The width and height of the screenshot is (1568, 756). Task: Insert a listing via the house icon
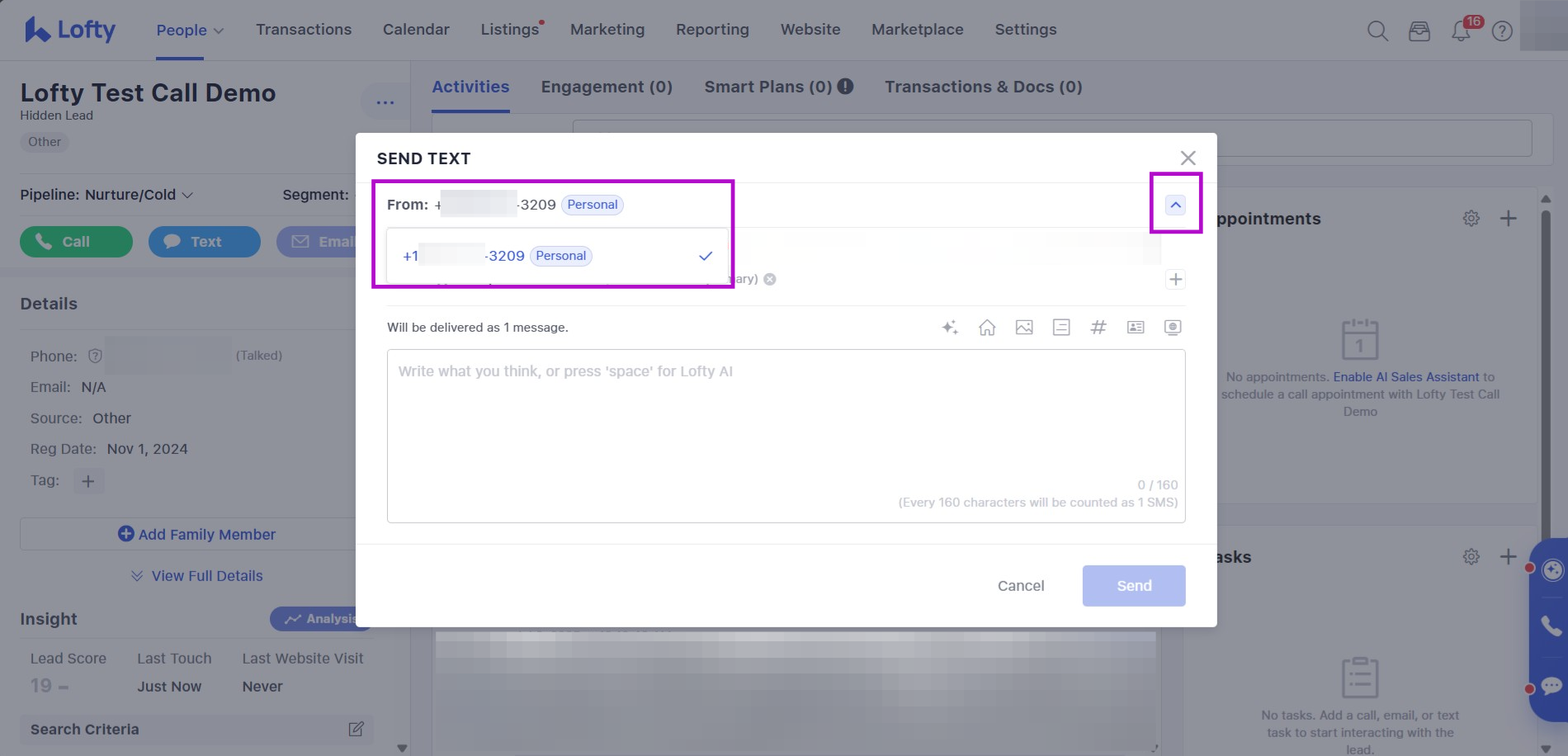(987, 328)
